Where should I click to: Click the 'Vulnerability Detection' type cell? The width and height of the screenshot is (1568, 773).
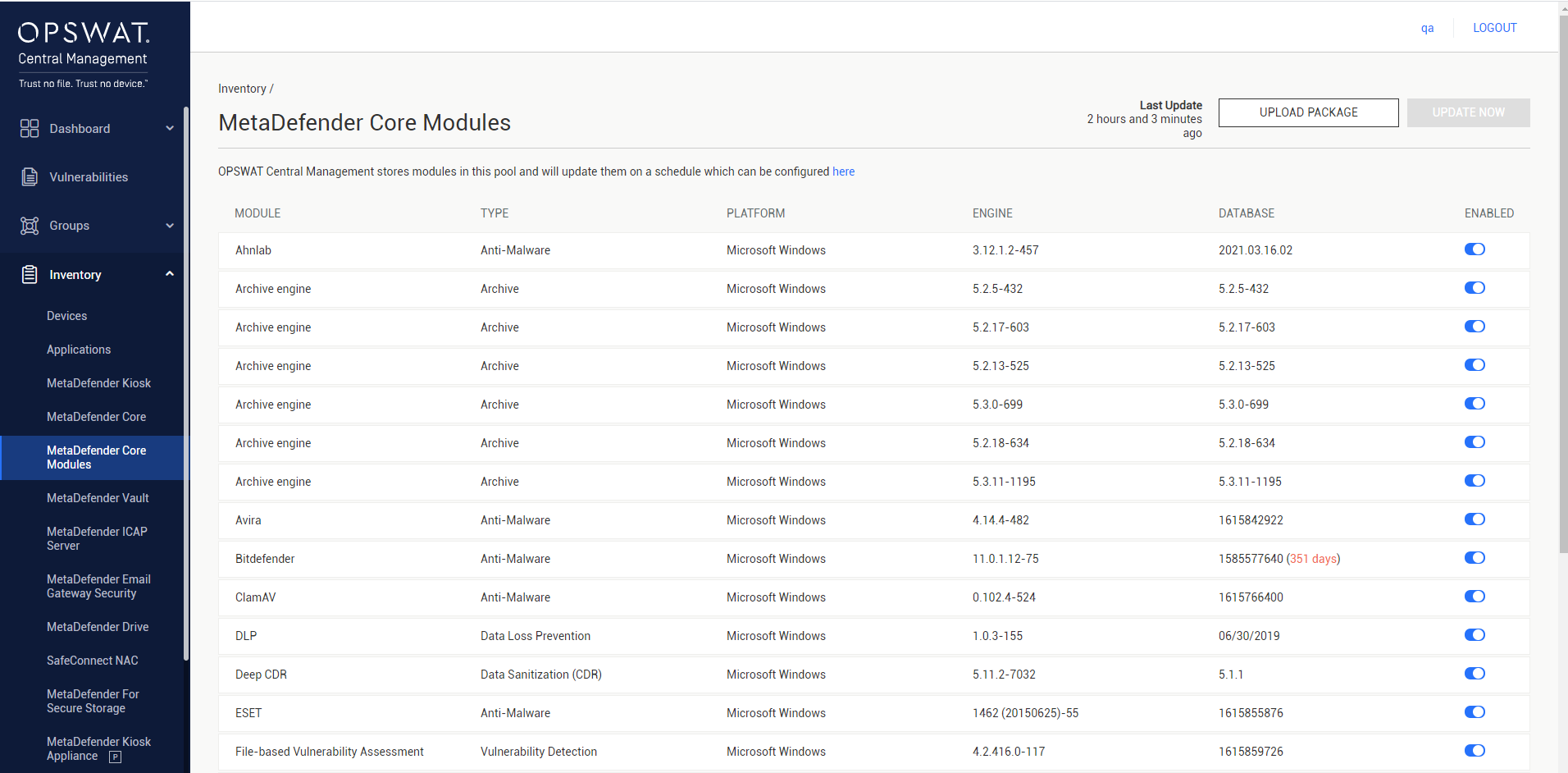(539, 752)
